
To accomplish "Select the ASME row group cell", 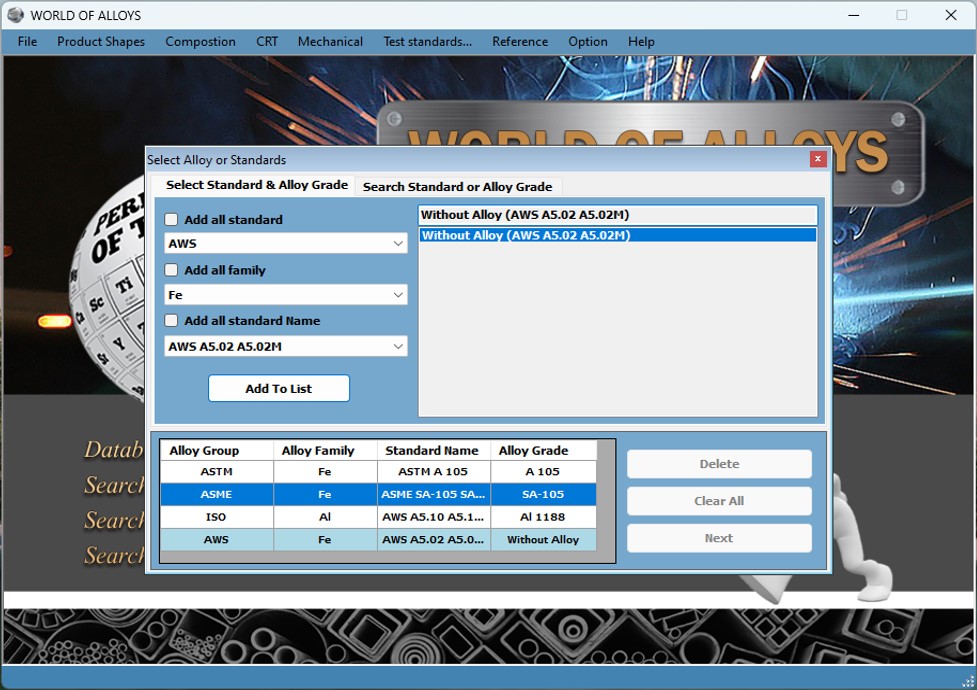I will point(217,494).
